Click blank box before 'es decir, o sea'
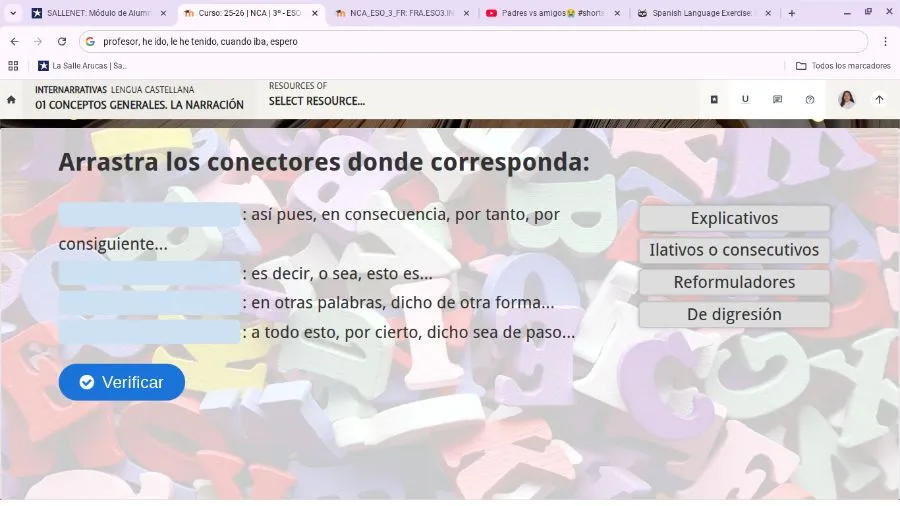The image size is (900, 506). pos(149,273)
